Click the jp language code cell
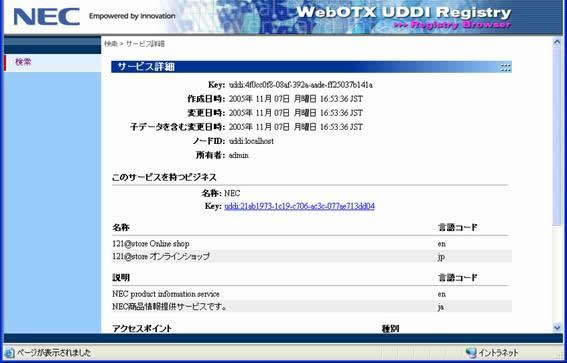 coord(441,257)
